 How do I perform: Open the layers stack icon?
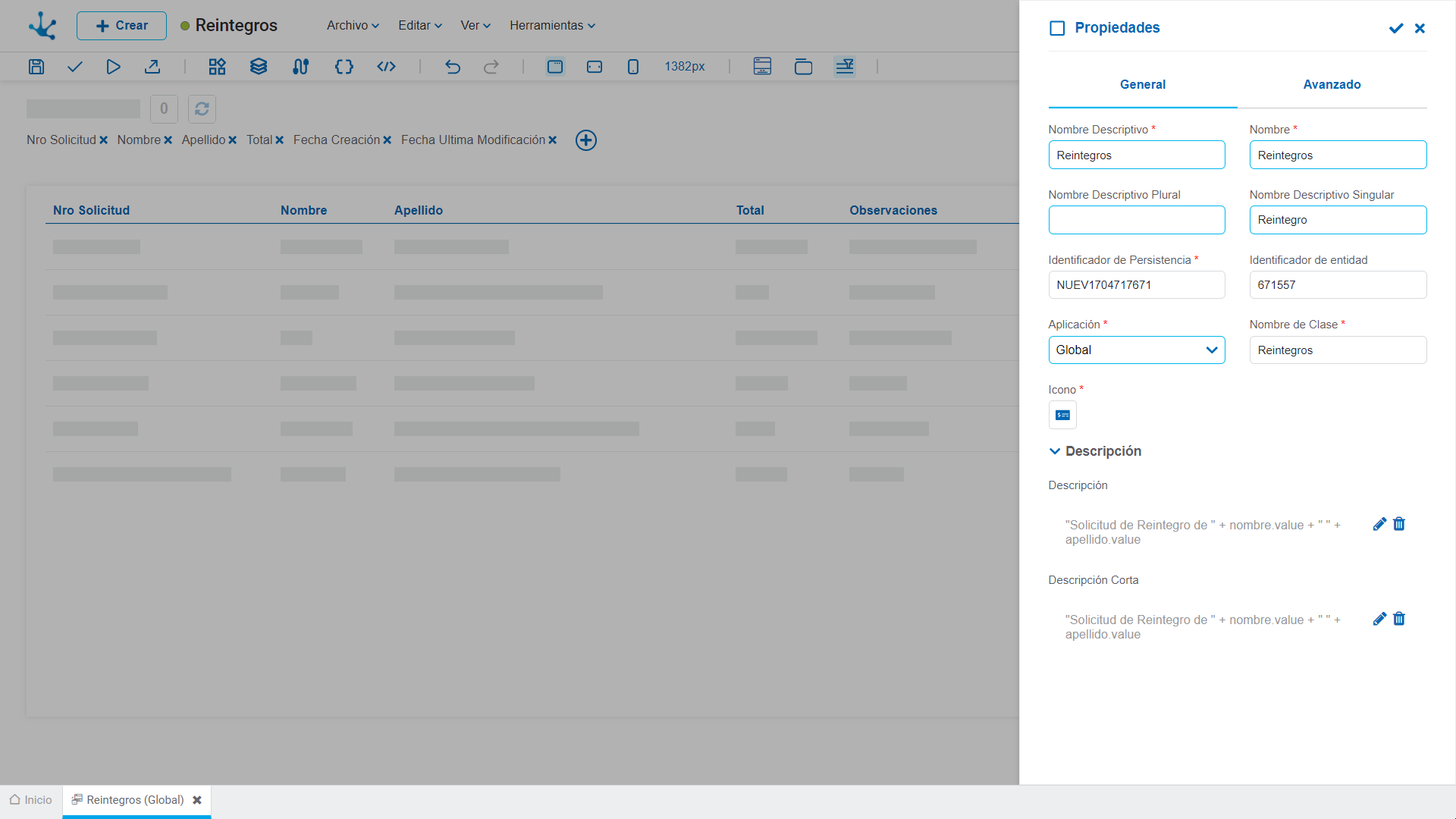point(259,67)
